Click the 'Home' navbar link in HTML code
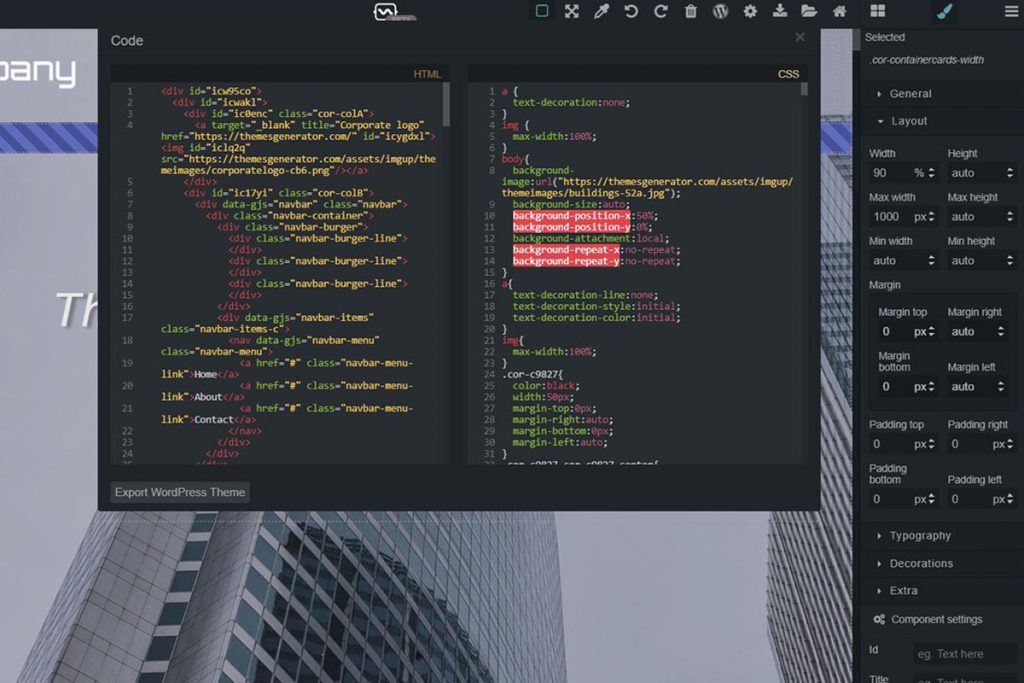The image size is (1024, 683). [x=205, y=374]
